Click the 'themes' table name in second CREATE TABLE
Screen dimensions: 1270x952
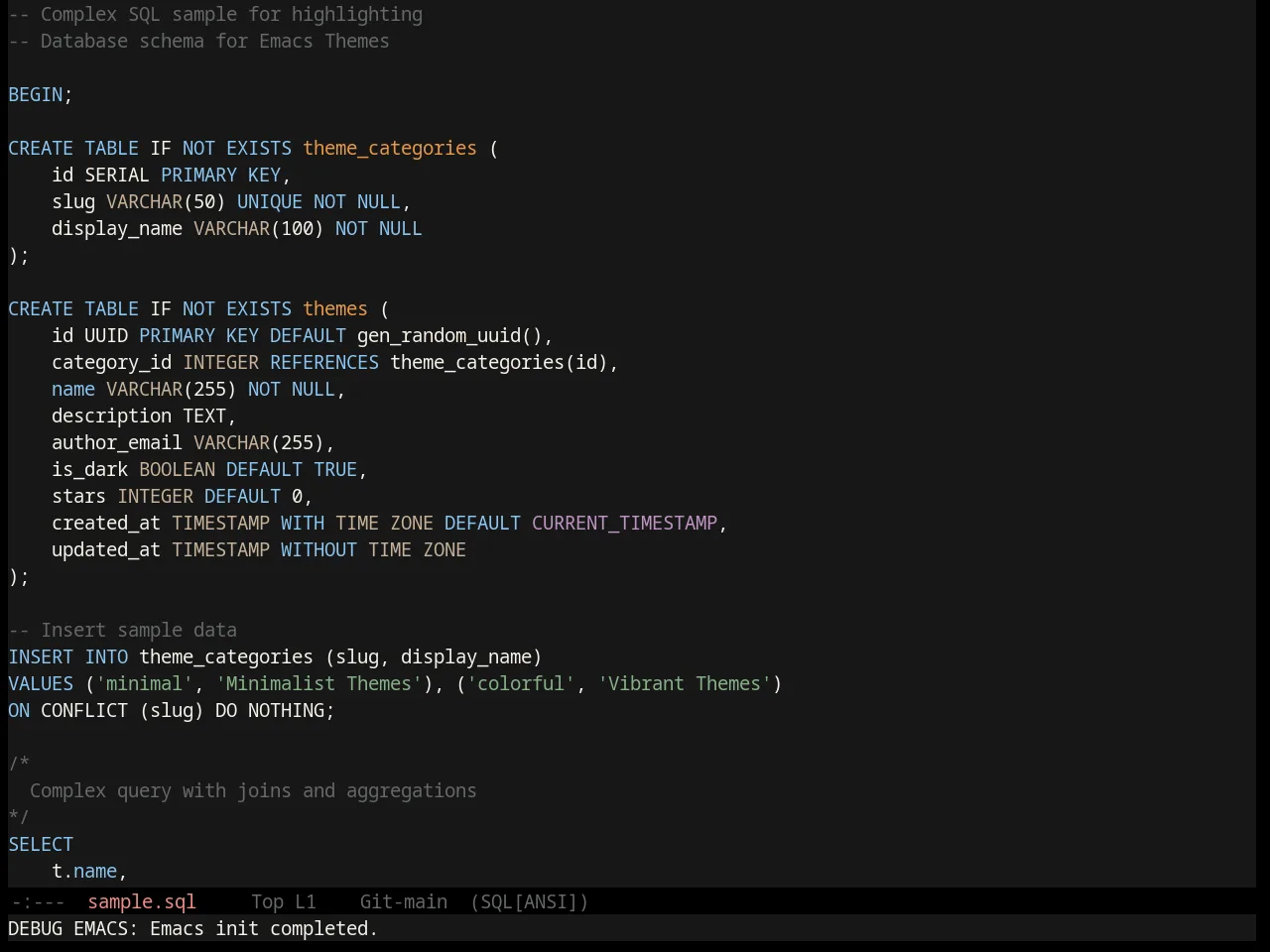(x=335, y=308)
